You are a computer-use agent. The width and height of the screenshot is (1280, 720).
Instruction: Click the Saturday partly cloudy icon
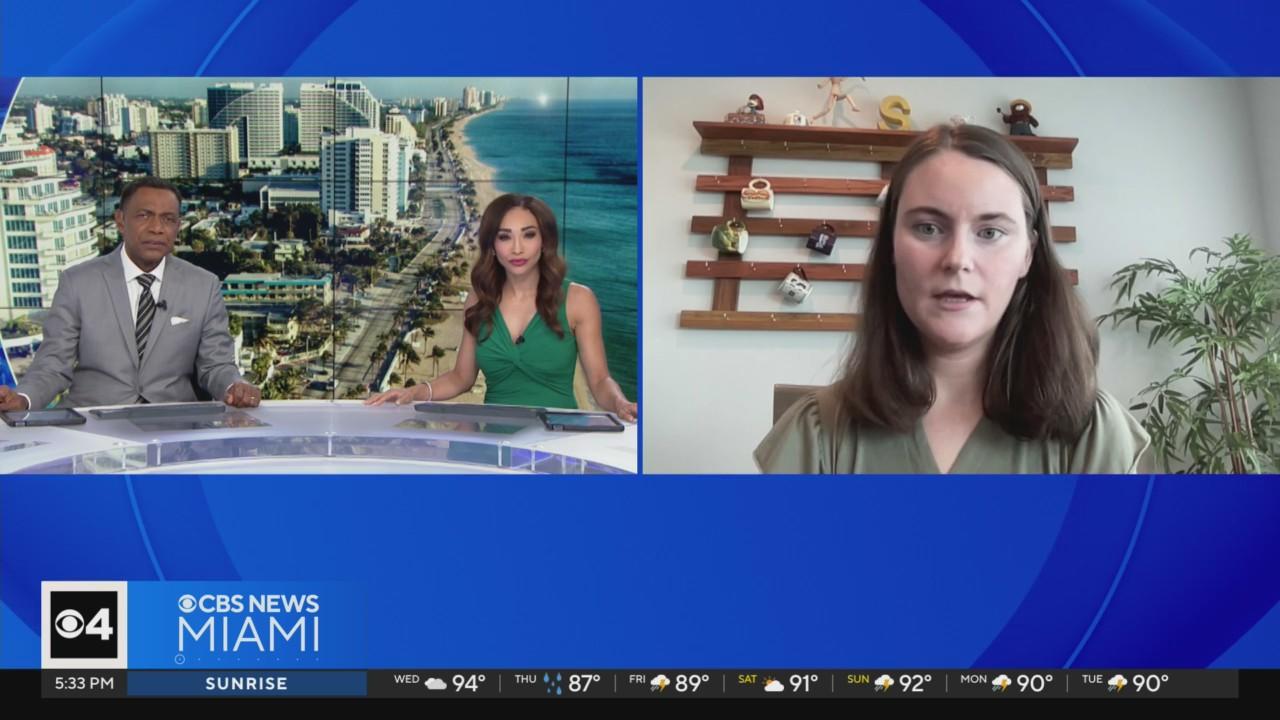[773, 684]
